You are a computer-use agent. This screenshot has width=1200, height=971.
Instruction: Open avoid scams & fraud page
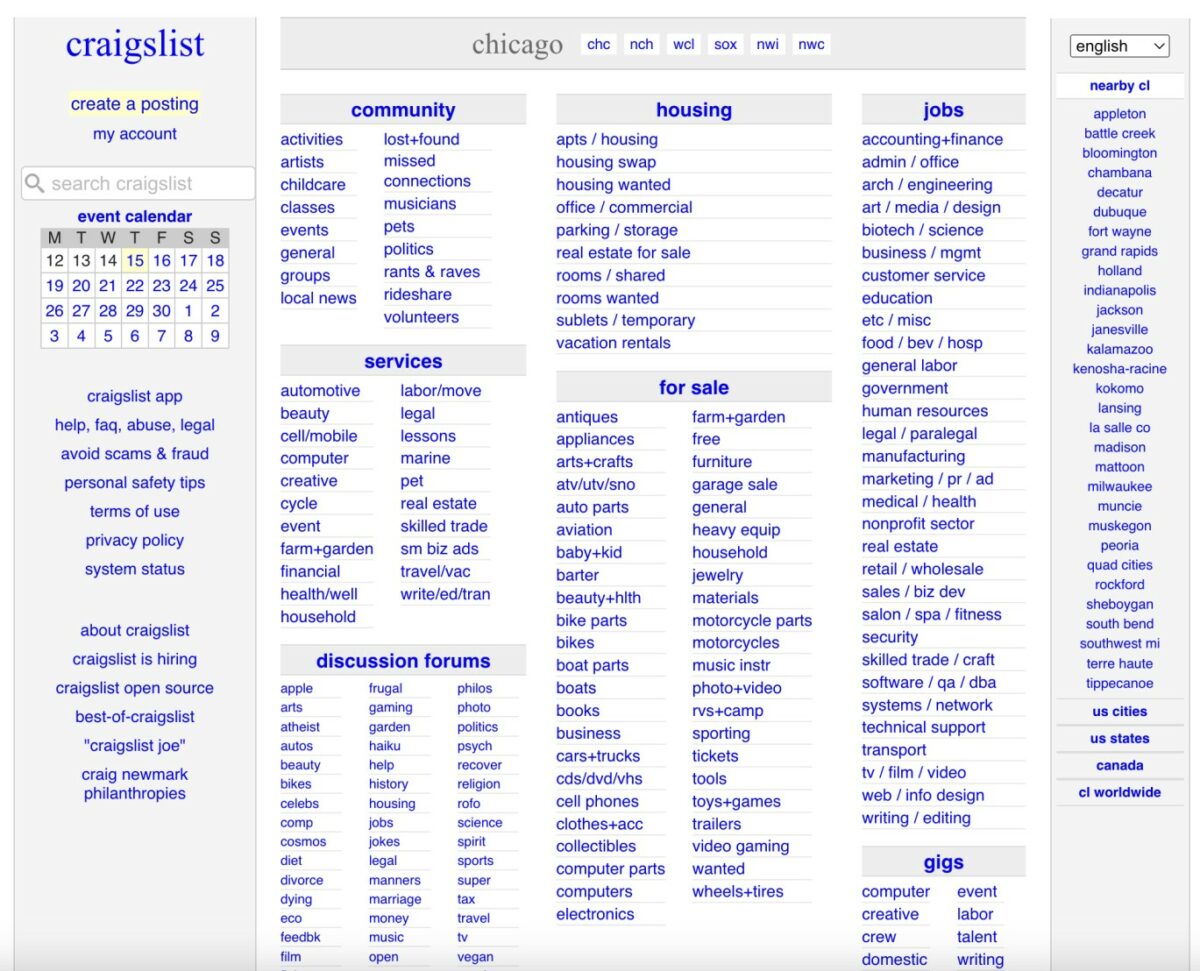click(135, 454)
